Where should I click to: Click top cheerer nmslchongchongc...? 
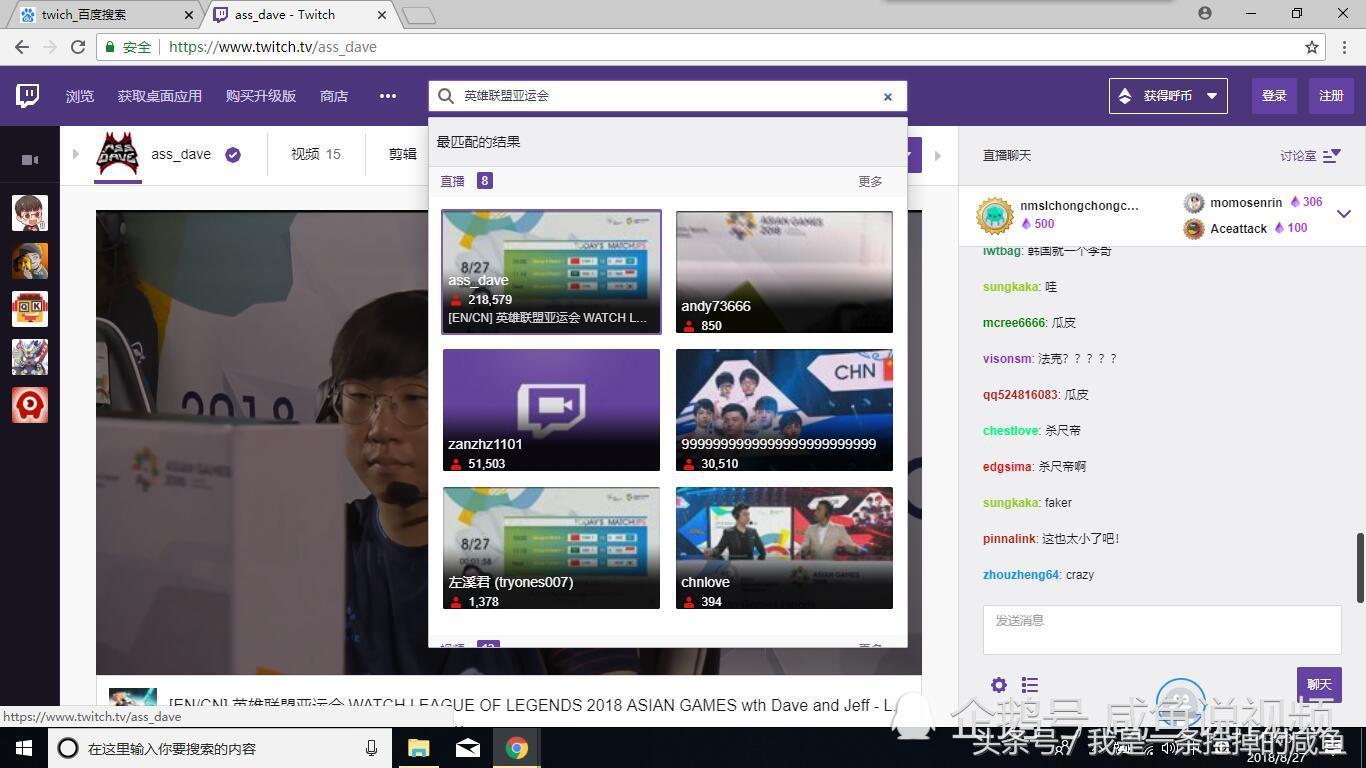point(1079,206)
